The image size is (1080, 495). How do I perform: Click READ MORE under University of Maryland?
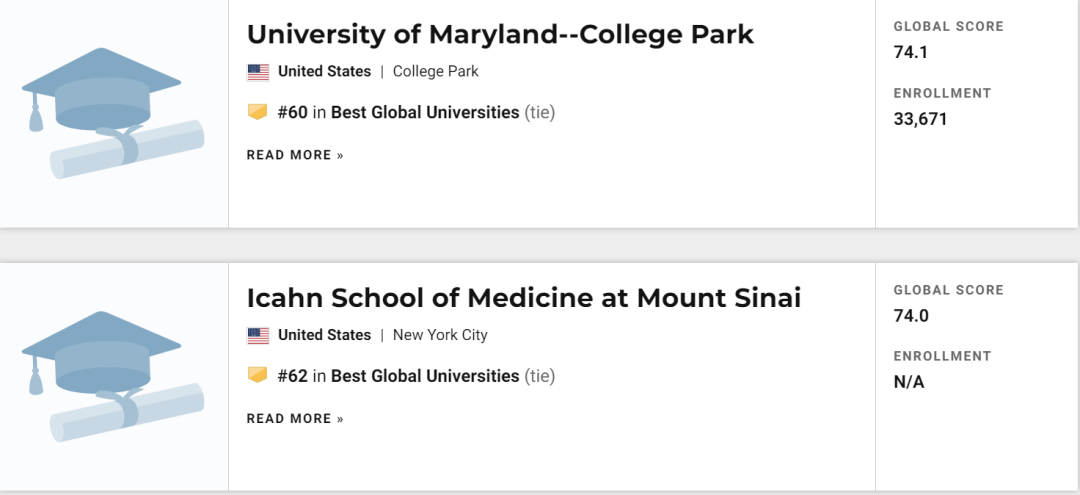[x=295, y=155]
